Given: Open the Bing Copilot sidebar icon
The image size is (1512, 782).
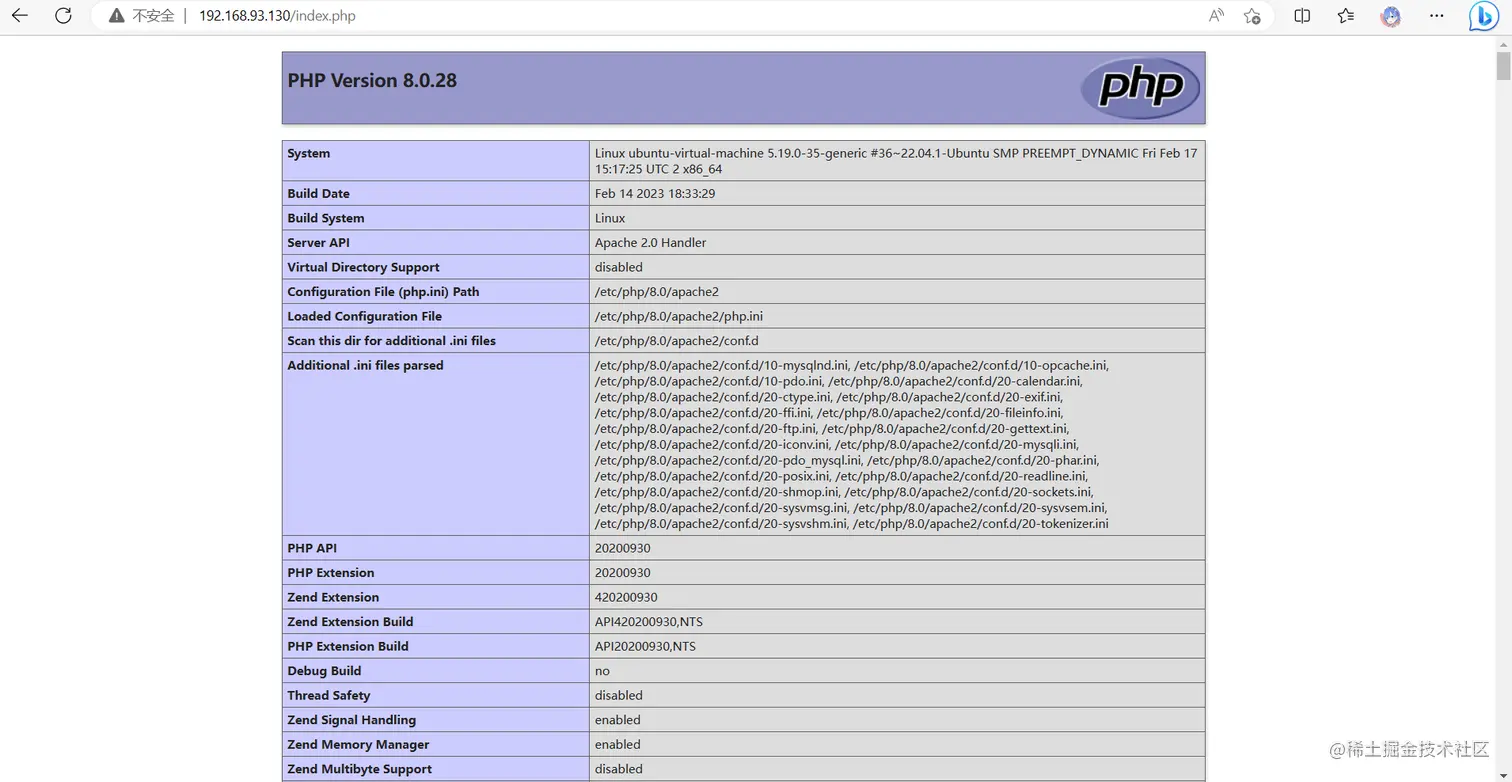Looking at the screenshot, I should 1484,16.
